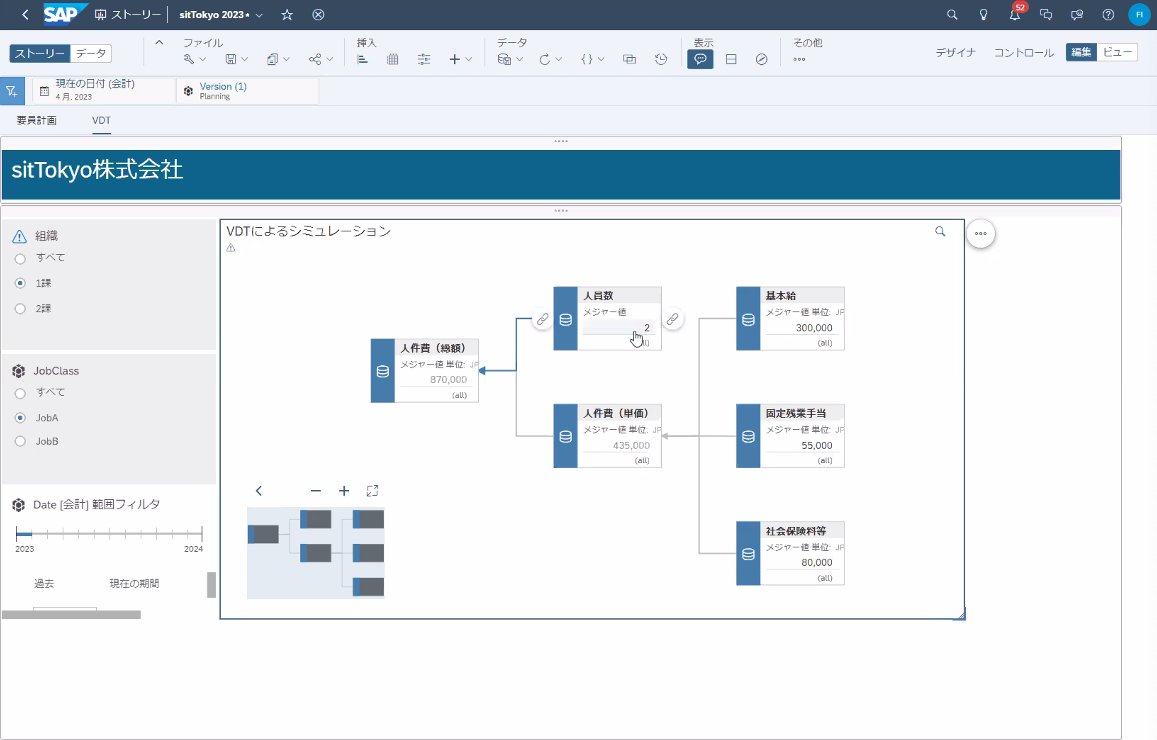
Task: Open the add story filter icon
Action: [12, 91]
